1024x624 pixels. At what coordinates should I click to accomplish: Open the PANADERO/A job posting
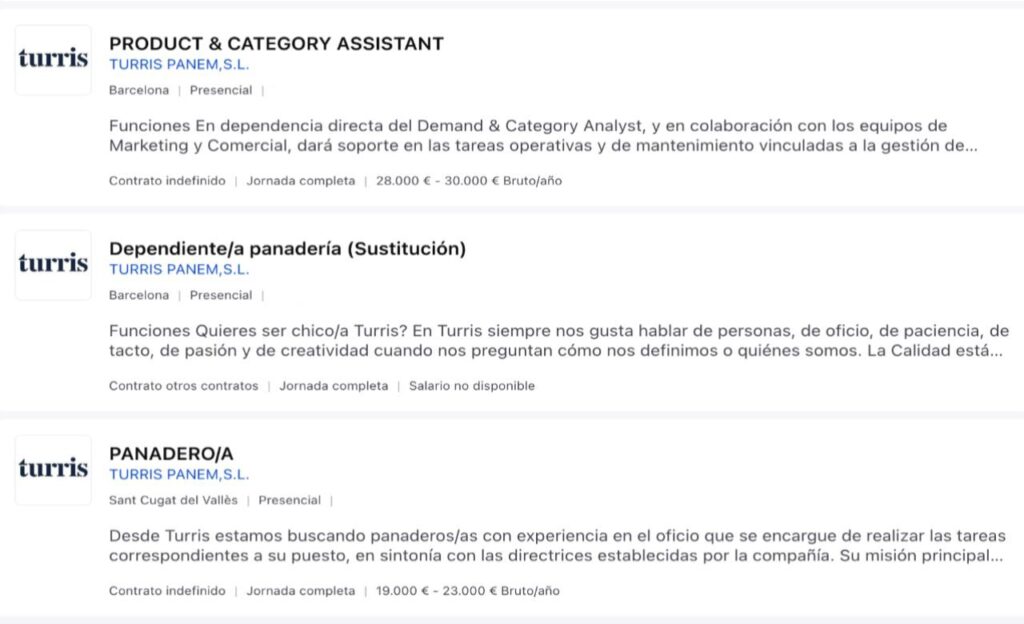click(x=172, y=453)
